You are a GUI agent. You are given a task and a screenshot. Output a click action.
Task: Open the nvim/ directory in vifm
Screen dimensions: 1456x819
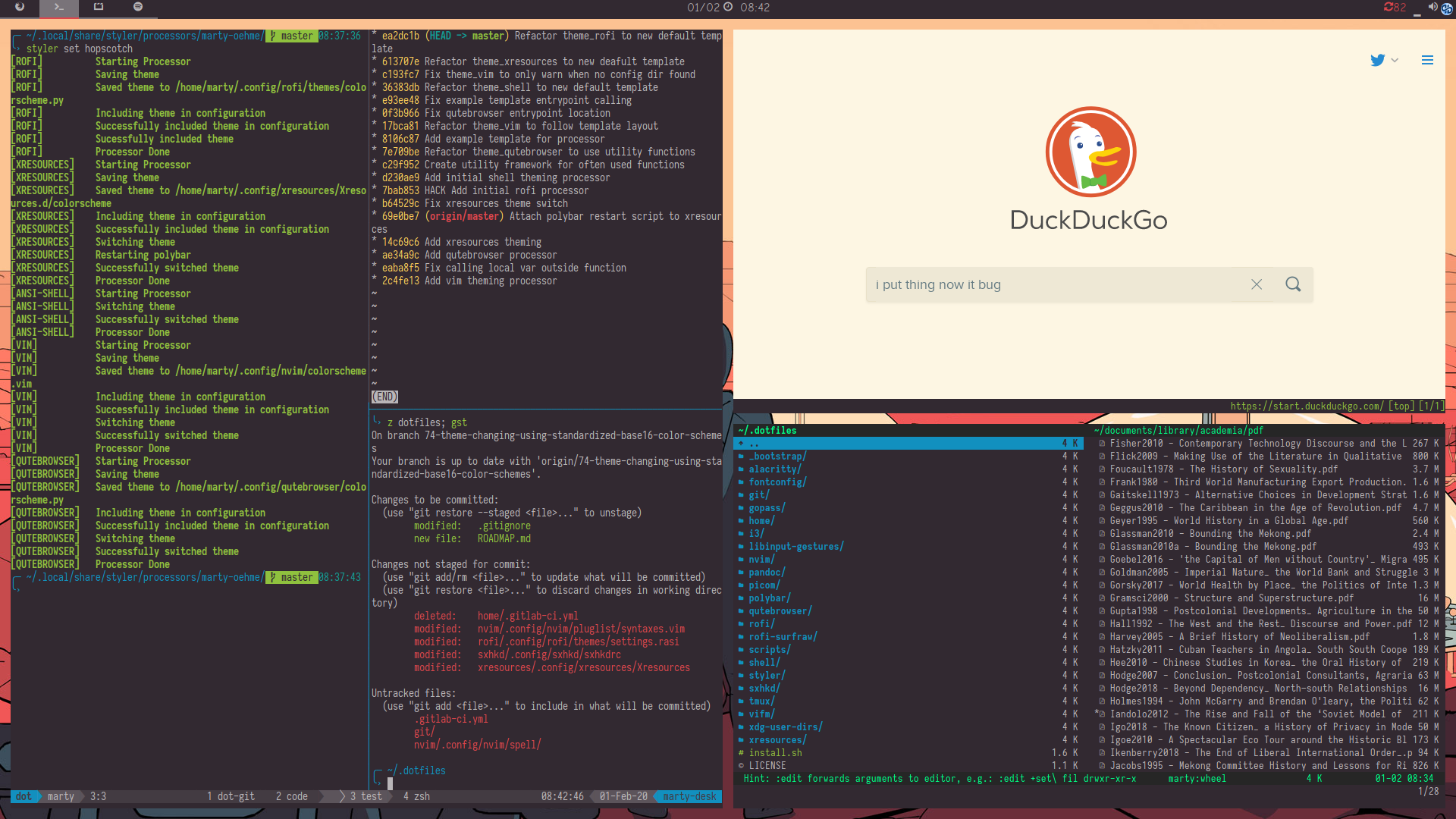[x=761, y=560]
